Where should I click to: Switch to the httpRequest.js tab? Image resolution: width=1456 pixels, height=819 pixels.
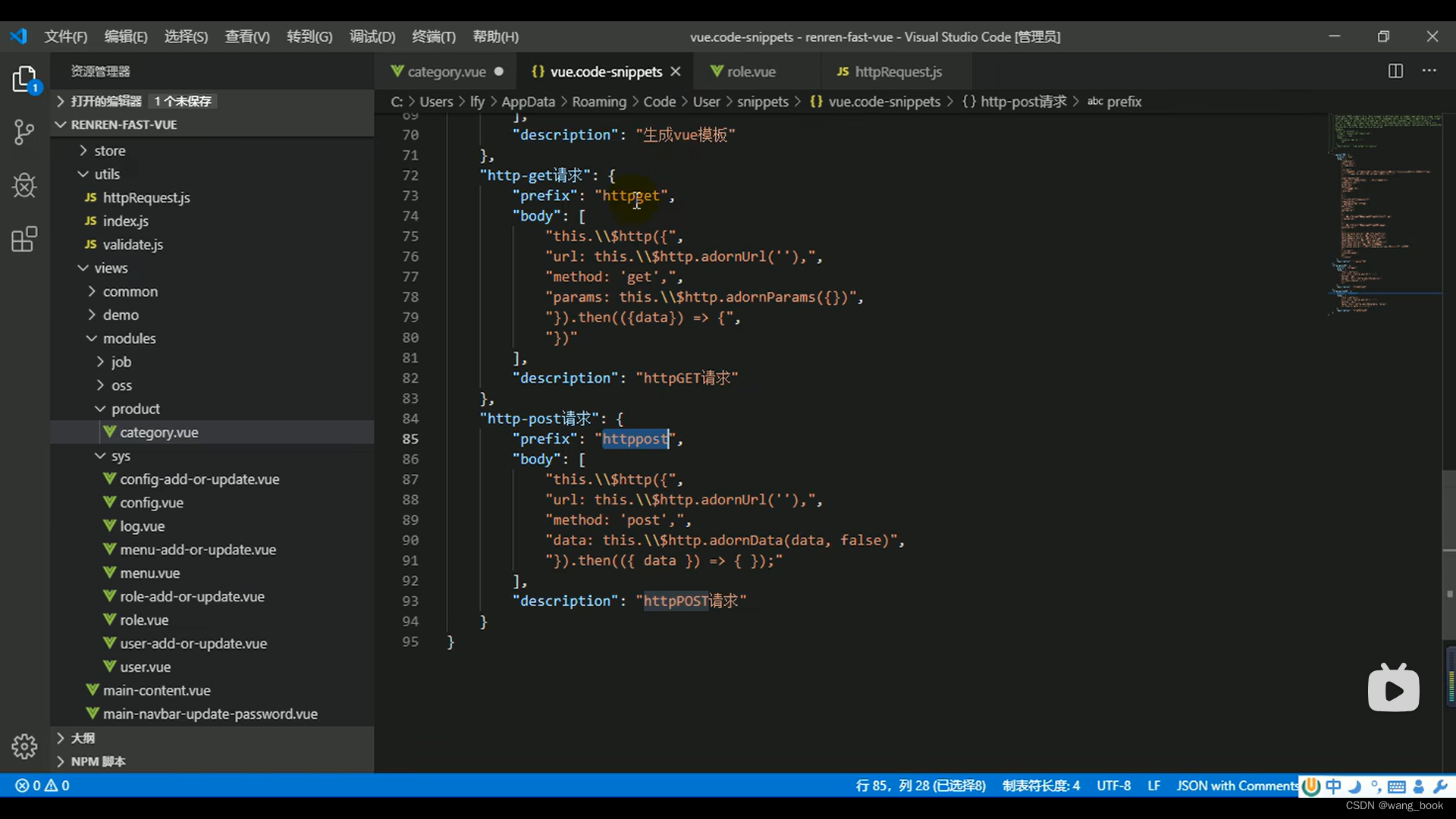pos(898,71)
